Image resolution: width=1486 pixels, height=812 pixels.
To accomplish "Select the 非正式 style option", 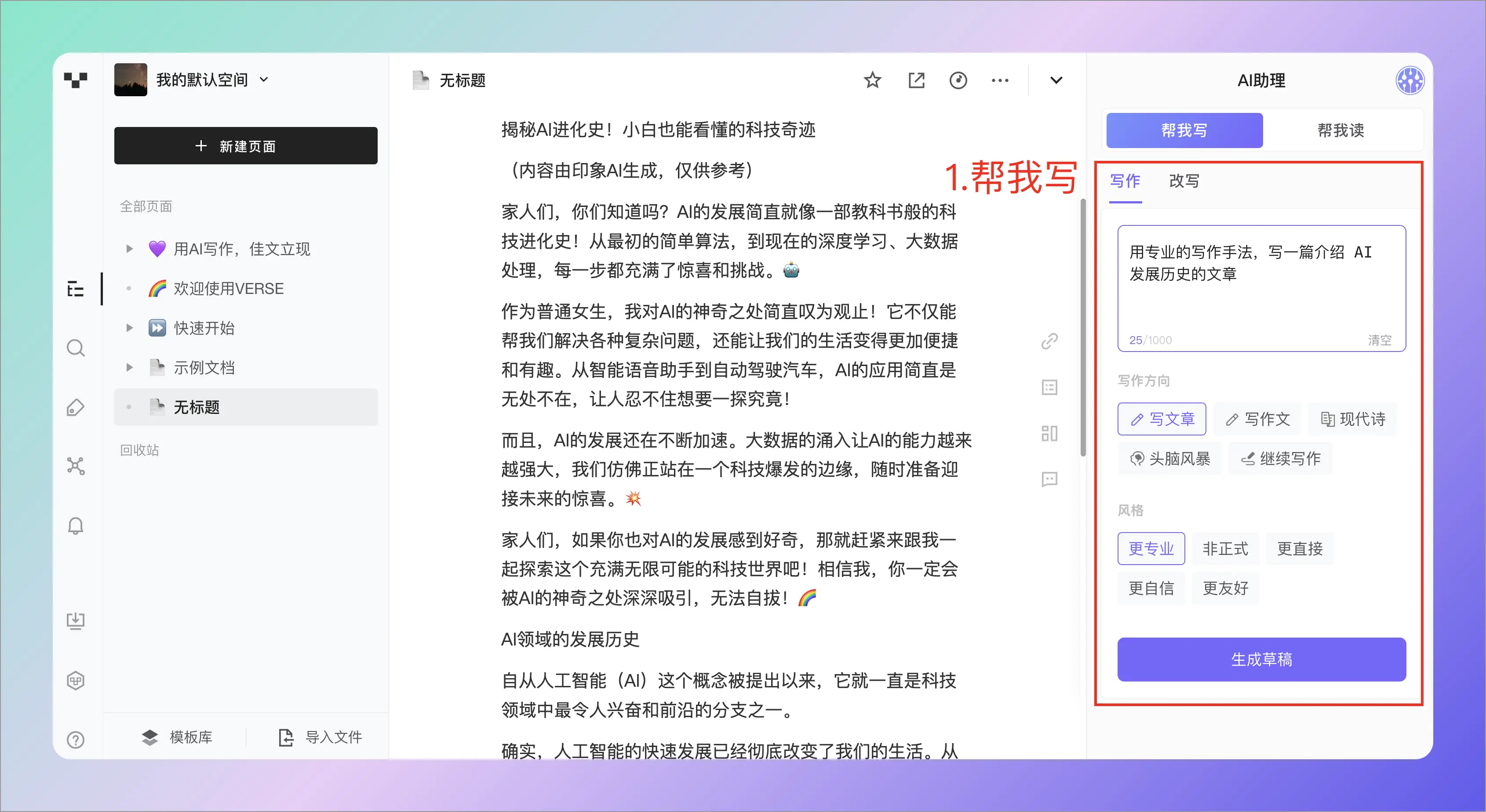I will coord(1225,548).
